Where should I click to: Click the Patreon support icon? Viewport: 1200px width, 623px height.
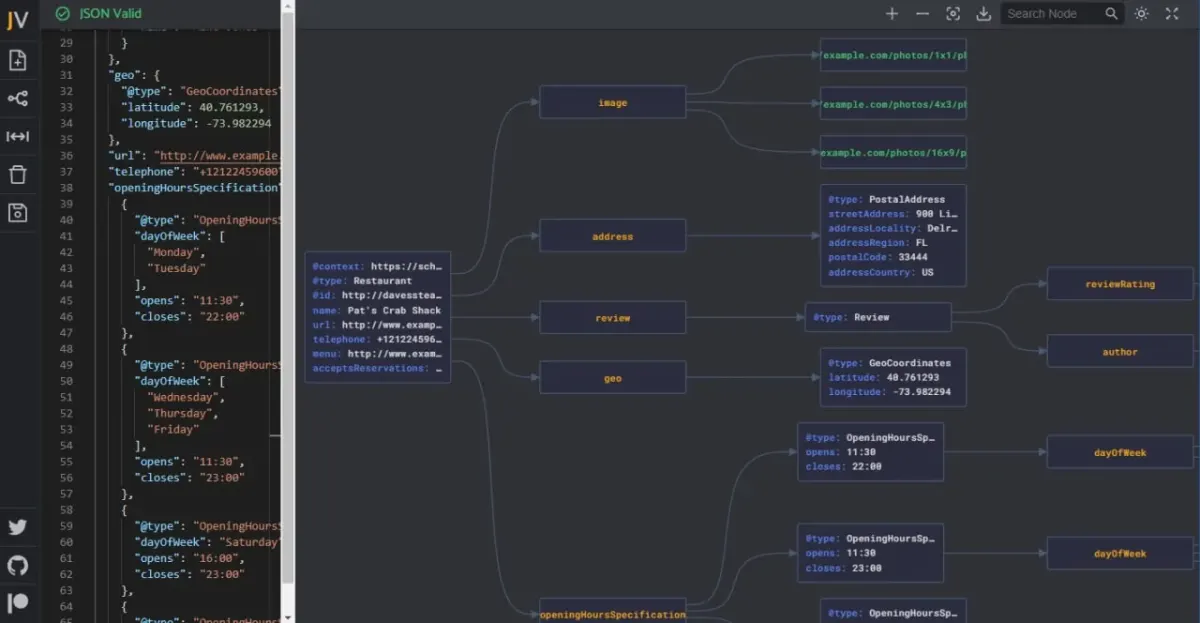pyautogui.click(x=17, y=603)
